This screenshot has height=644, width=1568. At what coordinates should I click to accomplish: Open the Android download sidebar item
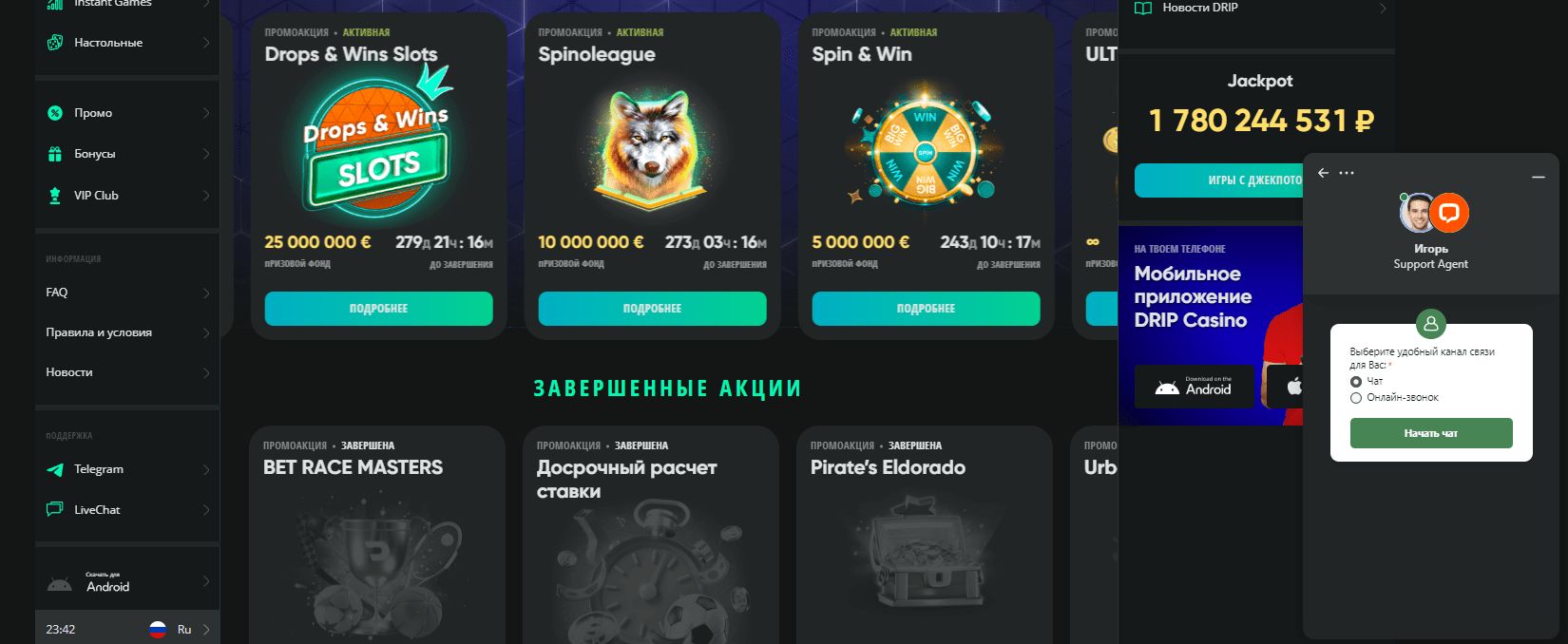click(x=127, y=580)
